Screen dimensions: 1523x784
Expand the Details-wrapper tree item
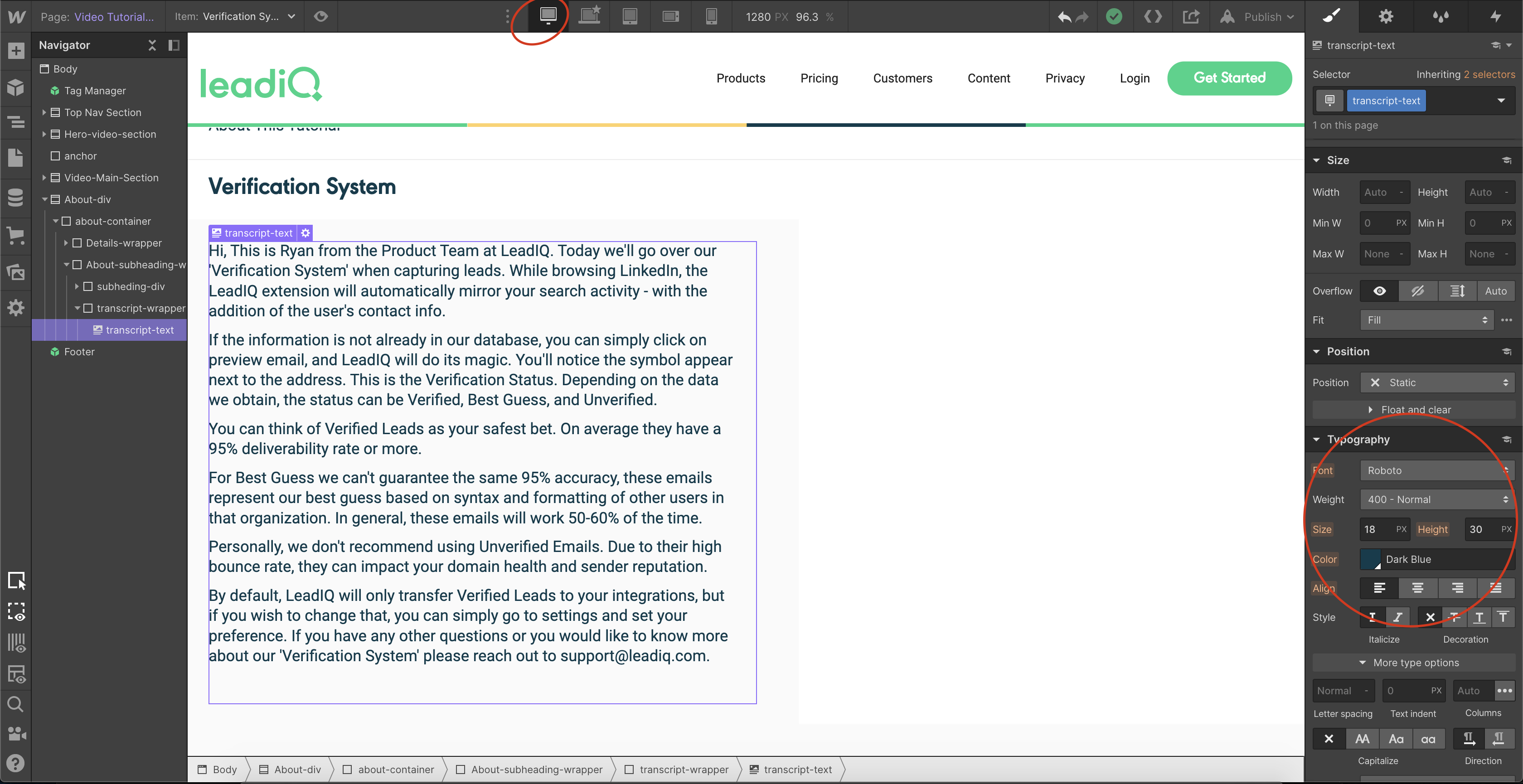(x=66, y=243)
